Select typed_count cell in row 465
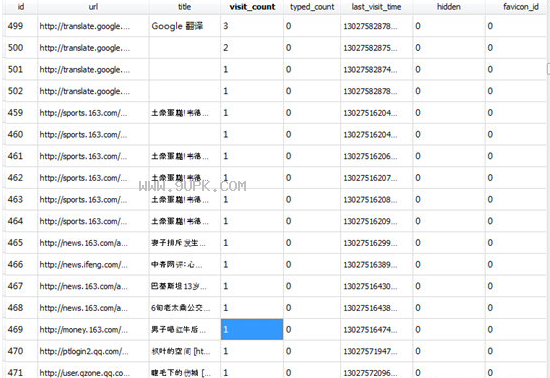Screen dimensions: 550x378 pyautogui.click(x=312, y=243)
